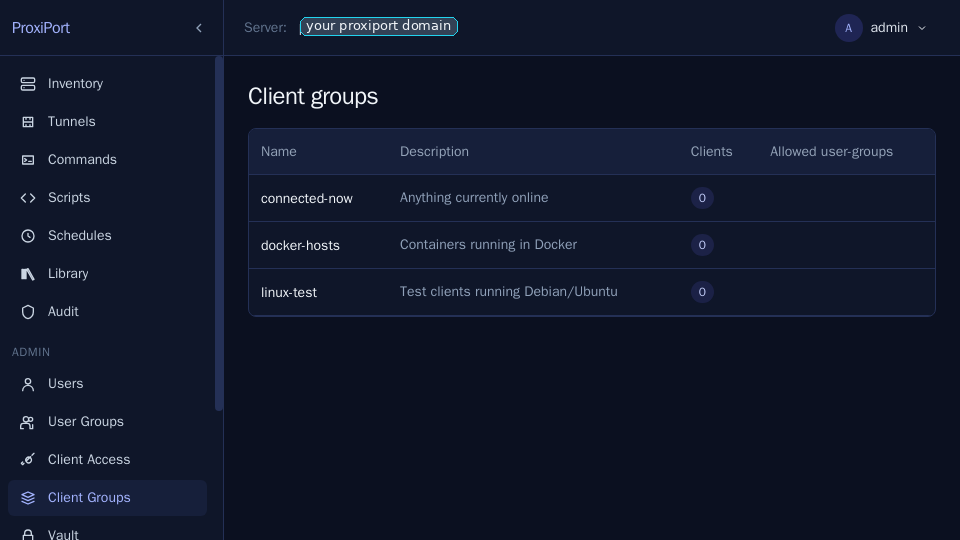Screen dimensions: 960x540
Task: Click the Description column header
Action: pos(434,152)
